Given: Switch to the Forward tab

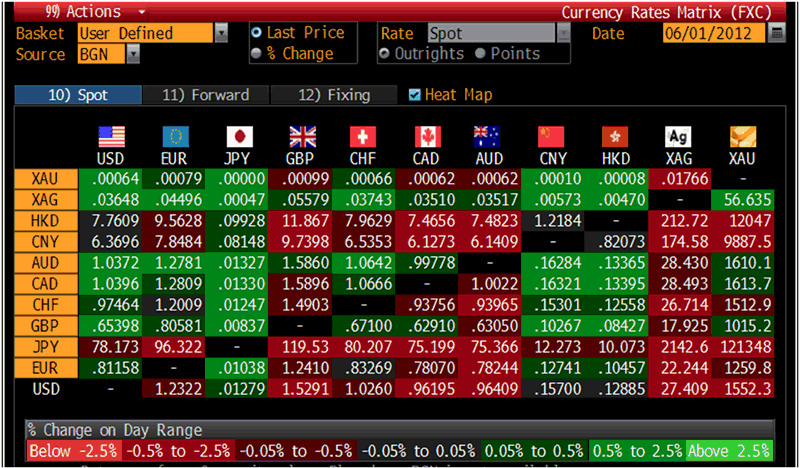Looking at the screenshot, I should click(205, 95).
